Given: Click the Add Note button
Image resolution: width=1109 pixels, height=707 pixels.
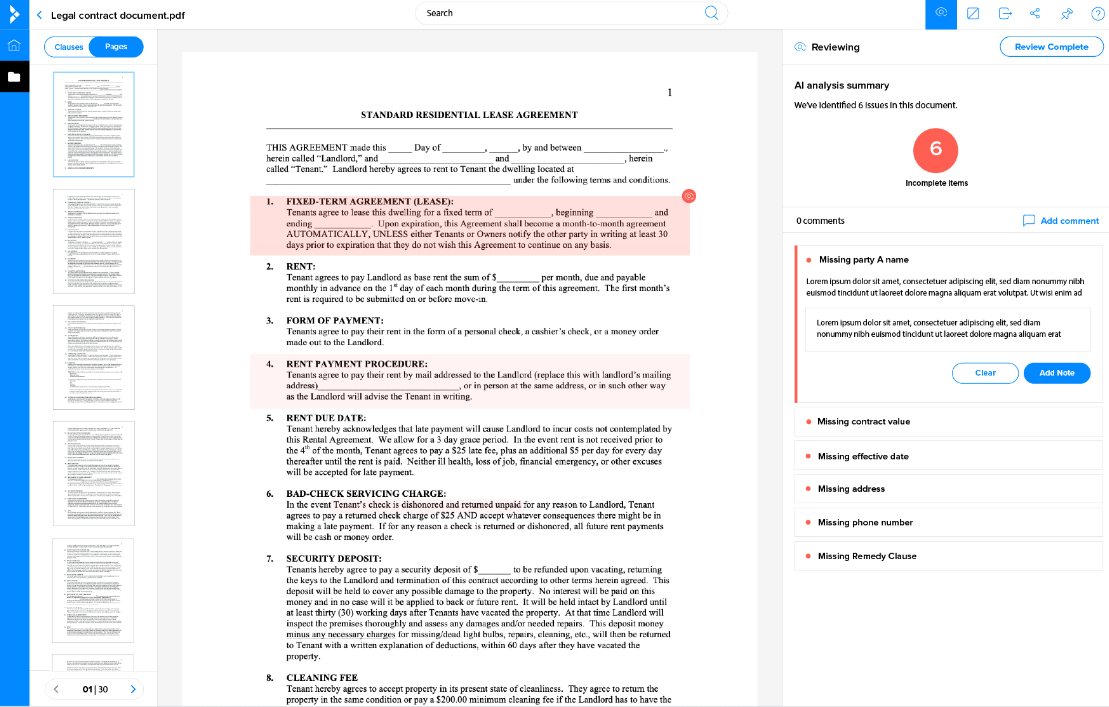Looking at the screenshot, I should click(1056, 373).
